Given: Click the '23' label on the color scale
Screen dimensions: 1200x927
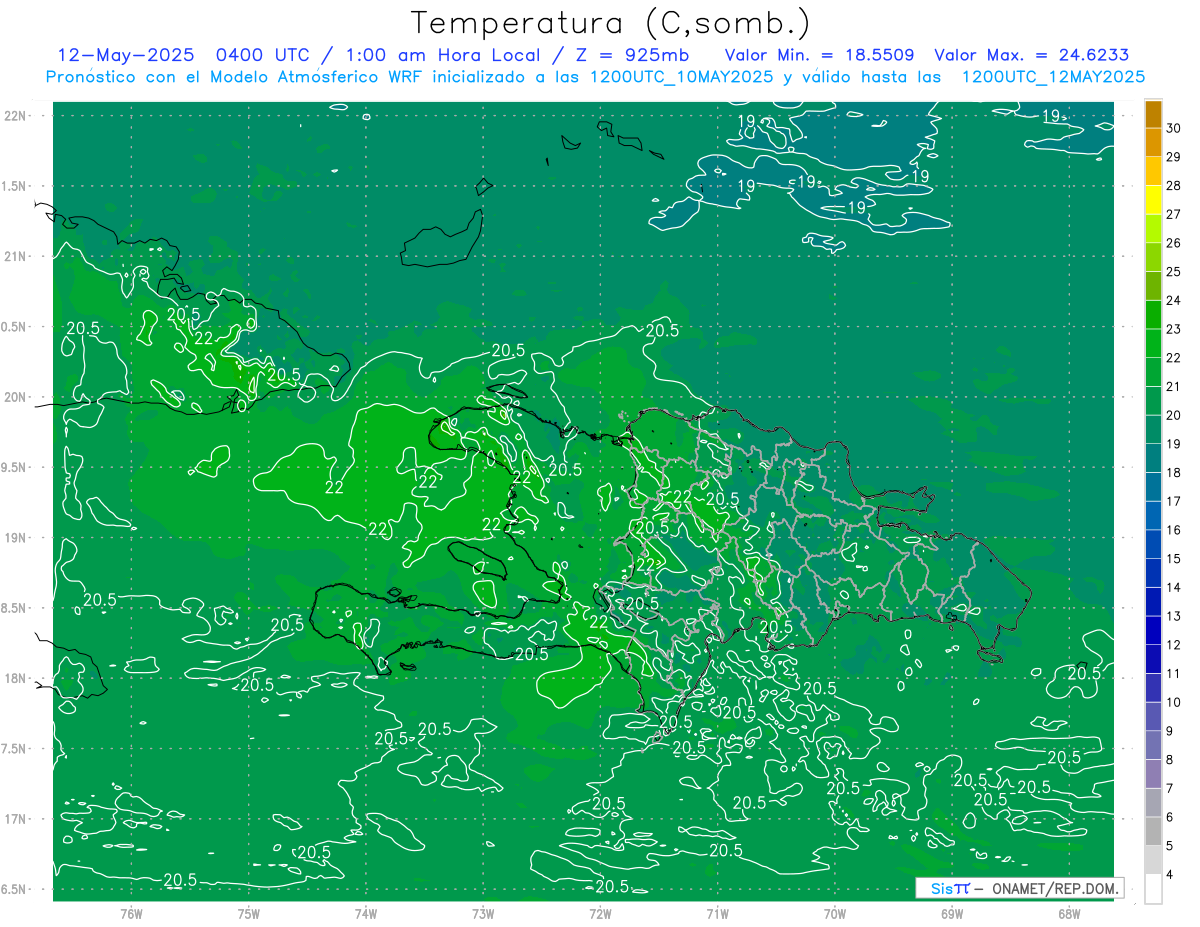Looking at the screenshot, I should (x=1174, y=329).
